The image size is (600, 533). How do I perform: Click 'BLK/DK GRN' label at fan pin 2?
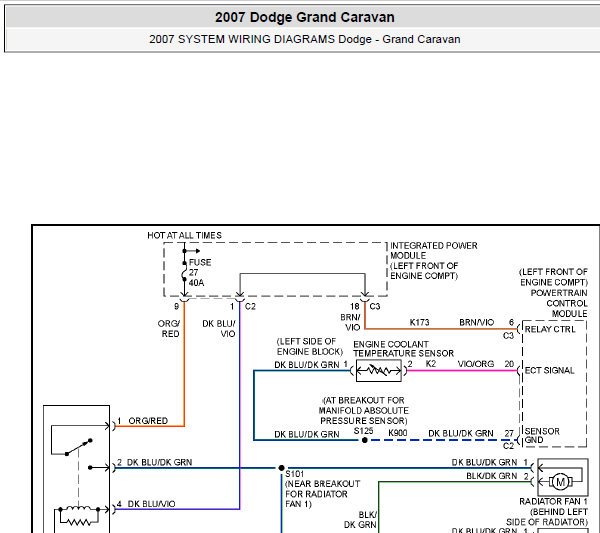[492, 476]
